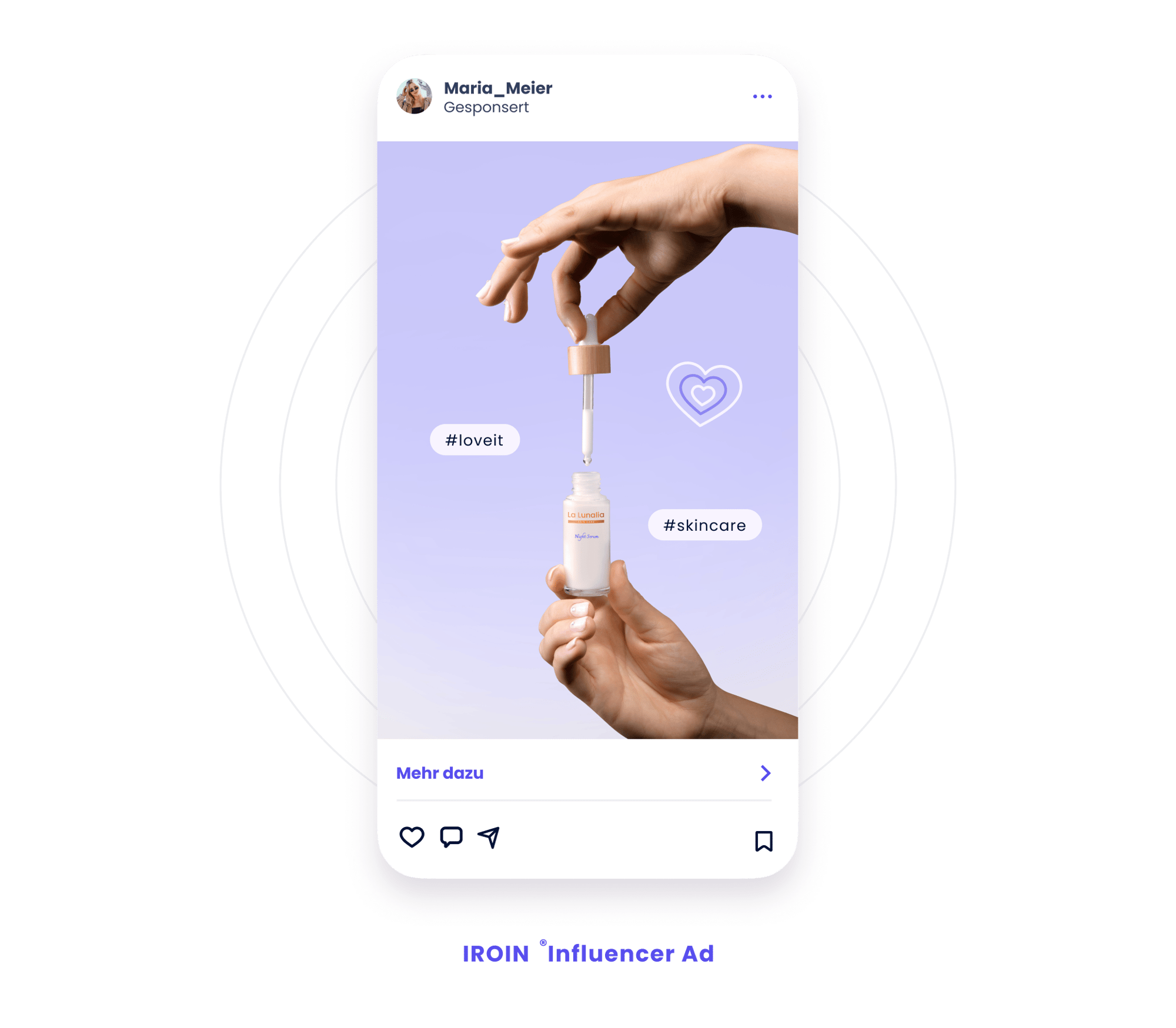This screenshot has height=1028, width=1176.
Task: Click the #skincare hashtag tag
Action: [x=700, y=525]
